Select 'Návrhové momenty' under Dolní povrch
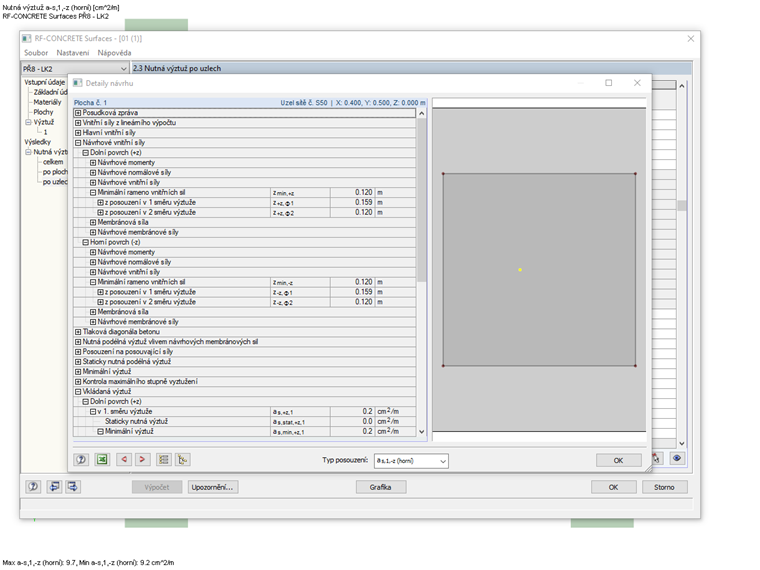 [126, 163]
